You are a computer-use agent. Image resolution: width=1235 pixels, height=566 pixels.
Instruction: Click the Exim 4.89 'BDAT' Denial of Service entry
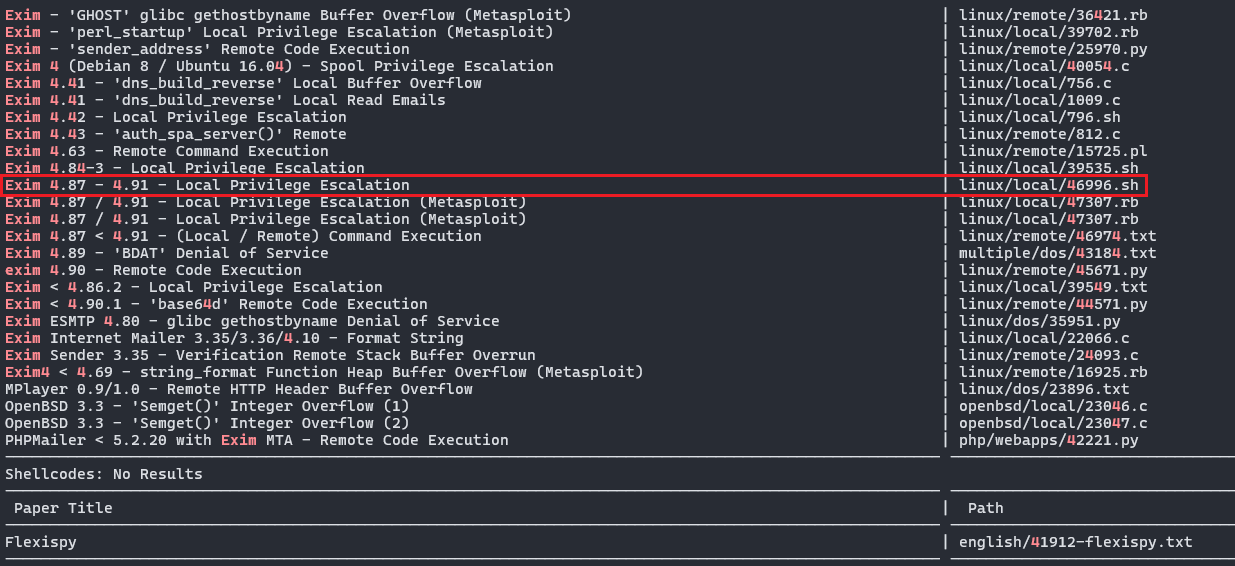pyautogui.click(x=166, y=253)
